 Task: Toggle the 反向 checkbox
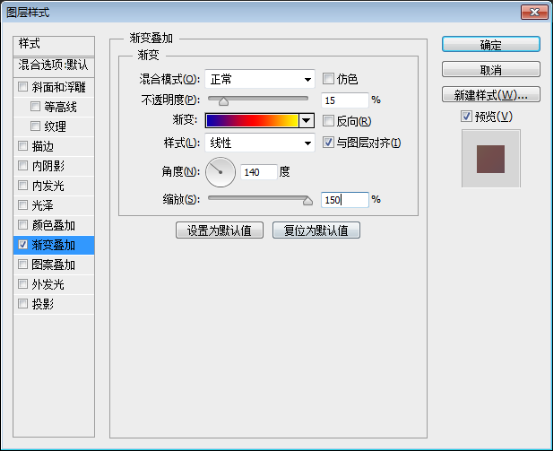click(x=328, y=121)
